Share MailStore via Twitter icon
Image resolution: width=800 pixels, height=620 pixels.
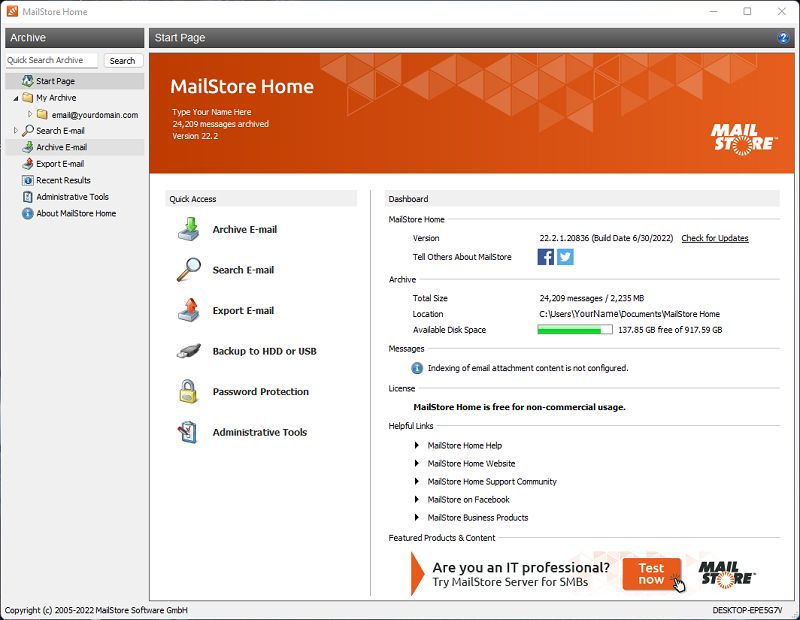(565, 257)
